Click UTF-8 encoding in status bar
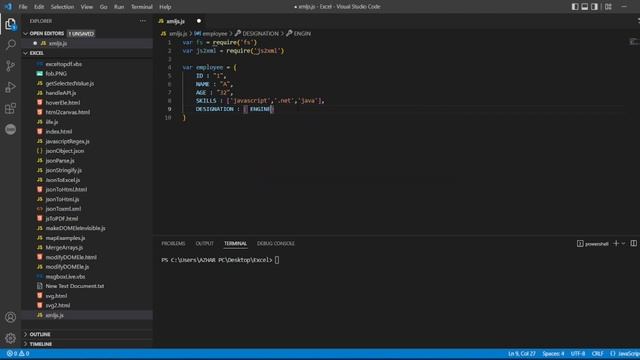The image size is (640, 360). (578, 353)
